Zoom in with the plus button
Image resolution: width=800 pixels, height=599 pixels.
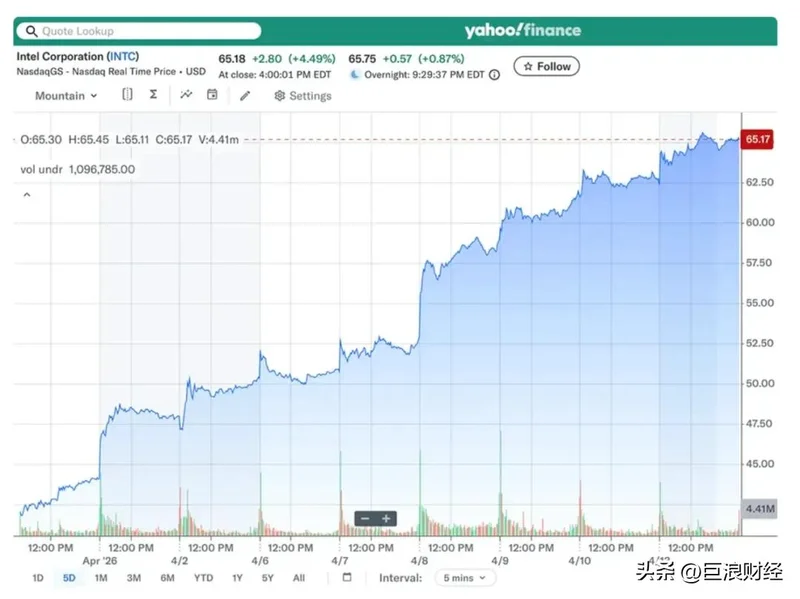[386, 519]
